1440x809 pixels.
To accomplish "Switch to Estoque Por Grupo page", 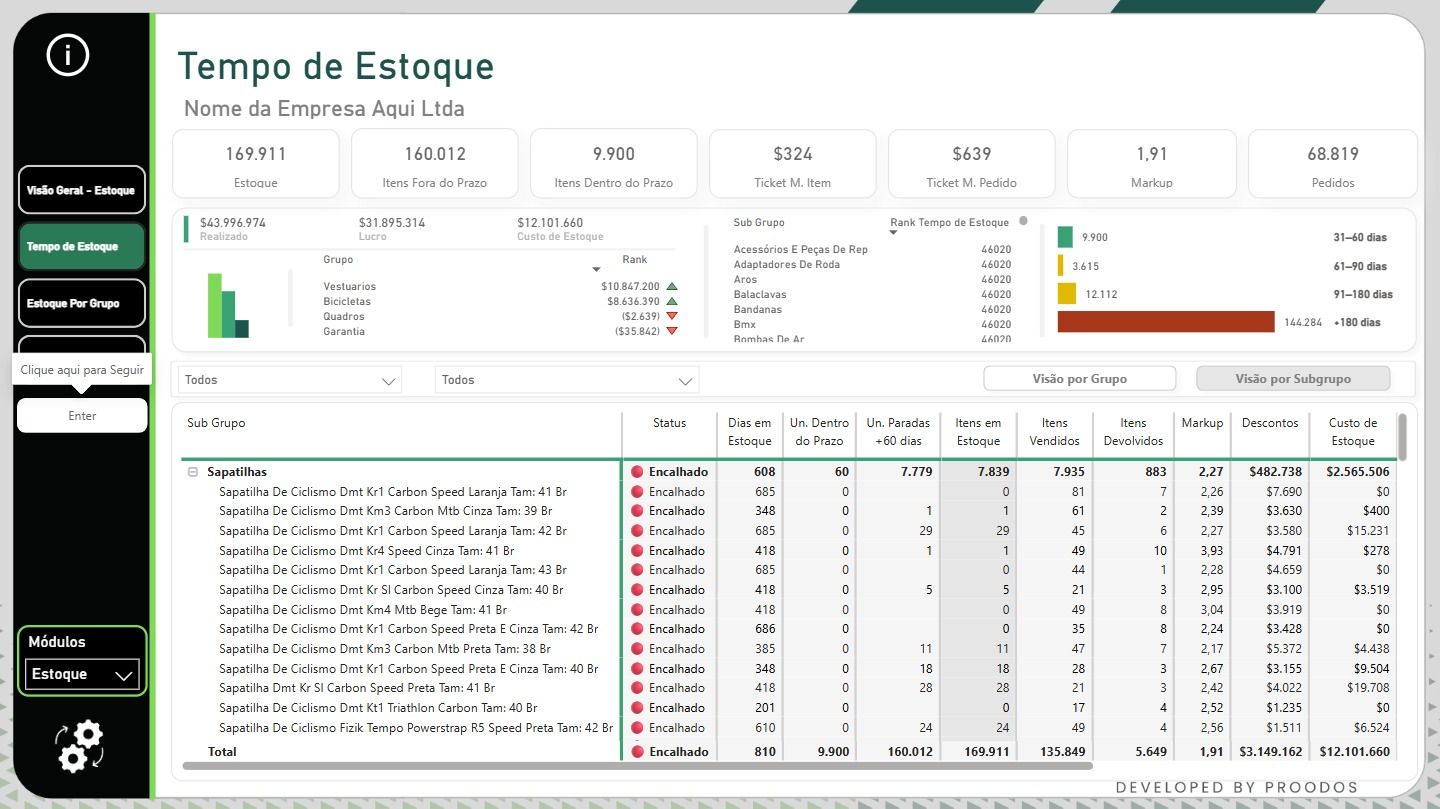I will coord(81,303).
